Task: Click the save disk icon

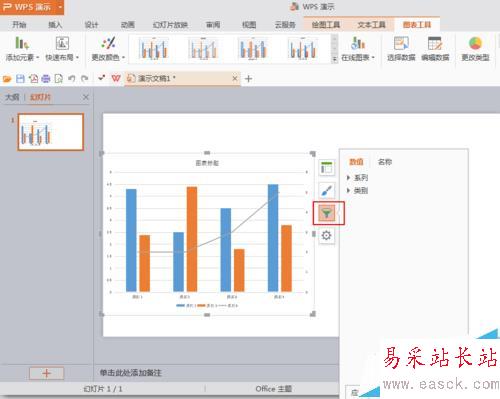Action: pos(20,79)
